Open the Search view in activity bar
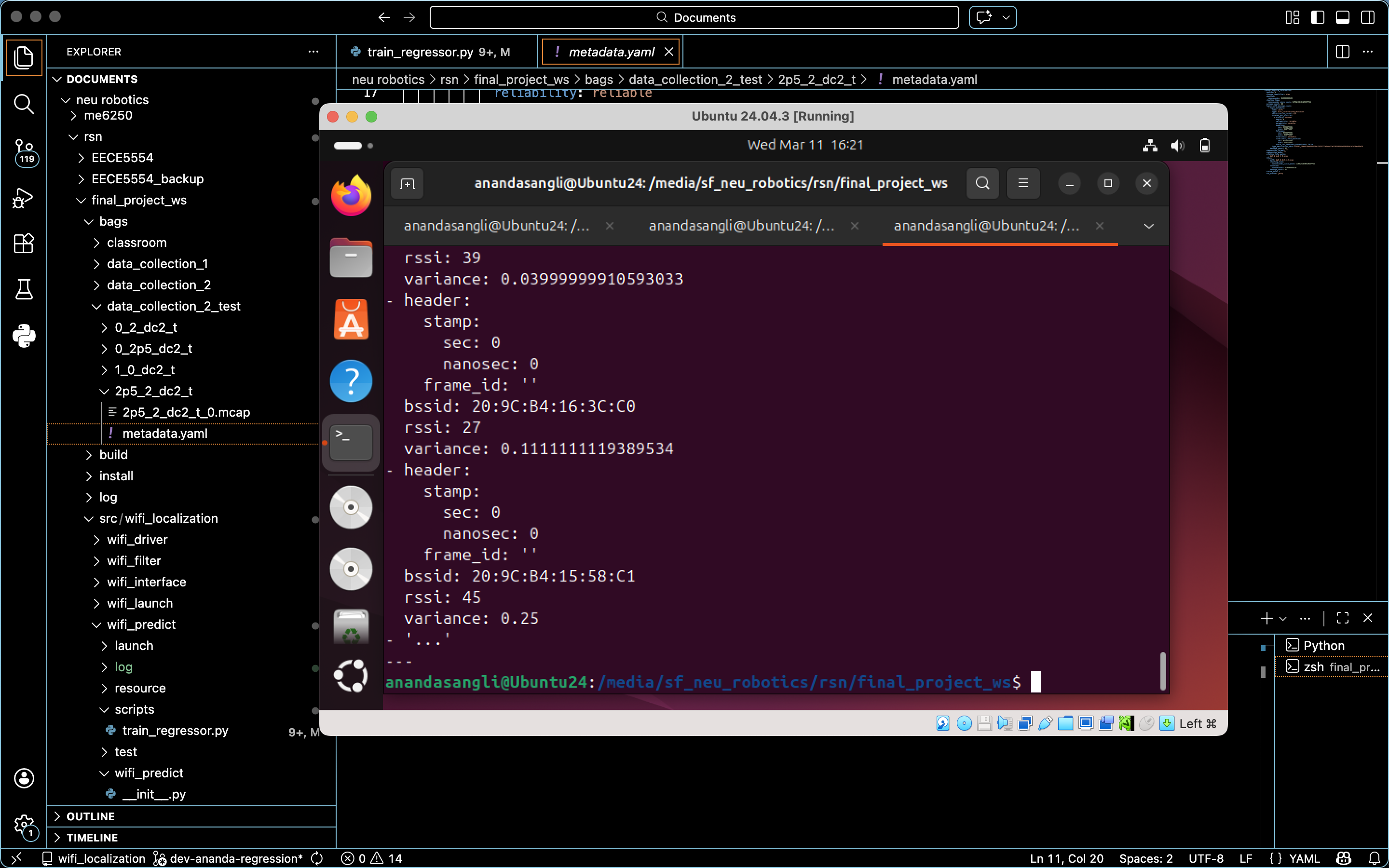 click(x=24, y=104)
